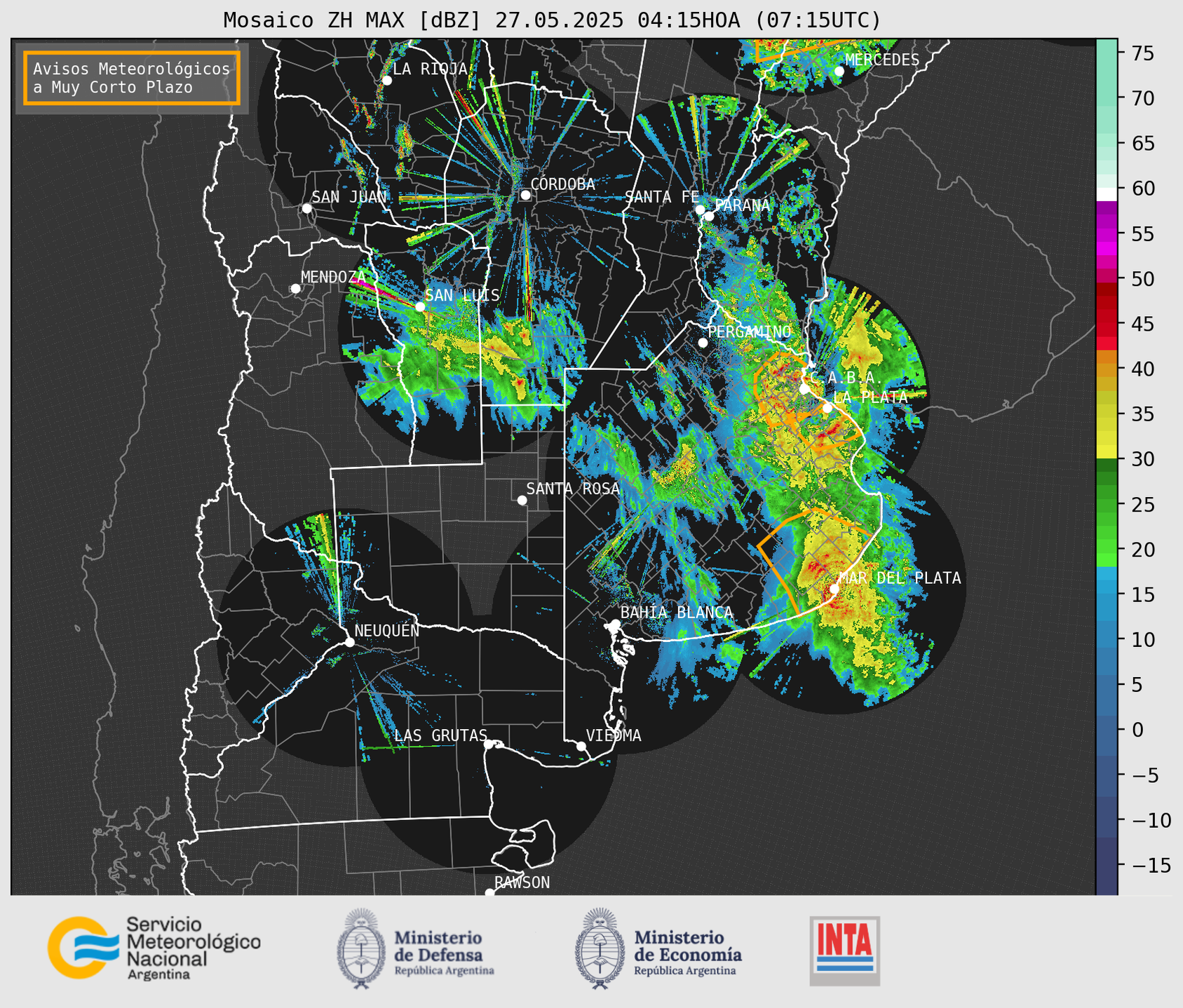Click the Ministerio de Defensa emblem
Viewport: 1183px width, 1008px height.
click(360, 948)
